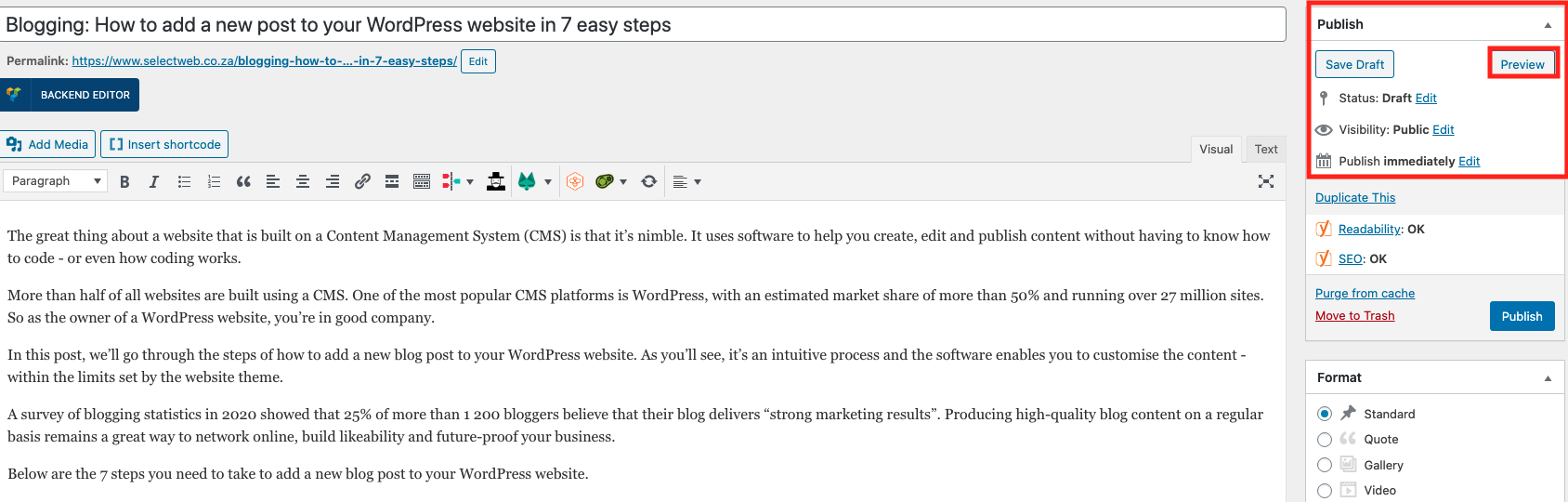Viewport: 1568px width, 502px height.
Task: Insert a numbered list
Action: coord(214,181)
